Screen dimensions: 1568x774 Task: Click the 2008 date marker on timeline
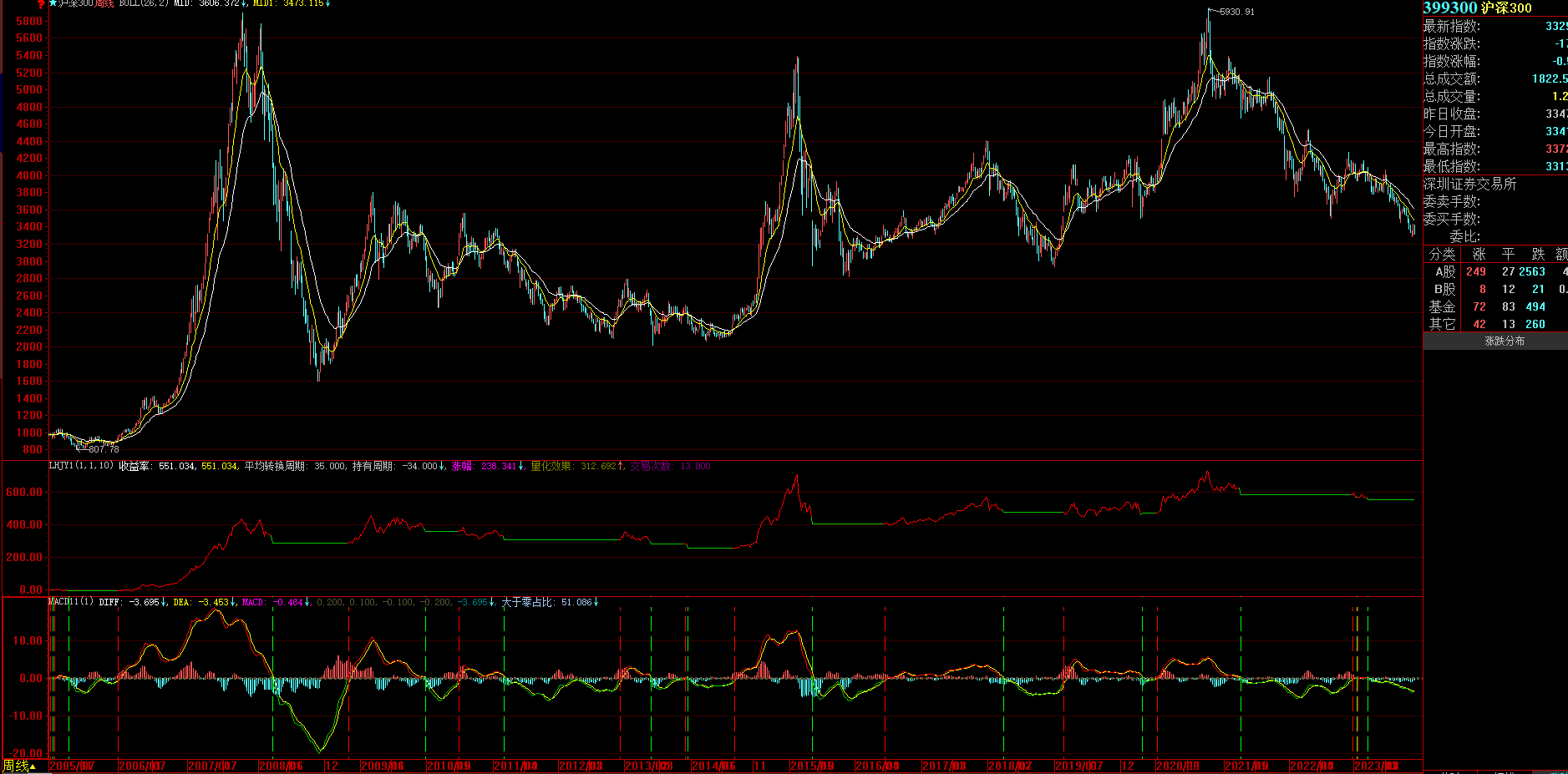[x=281, y=766]
